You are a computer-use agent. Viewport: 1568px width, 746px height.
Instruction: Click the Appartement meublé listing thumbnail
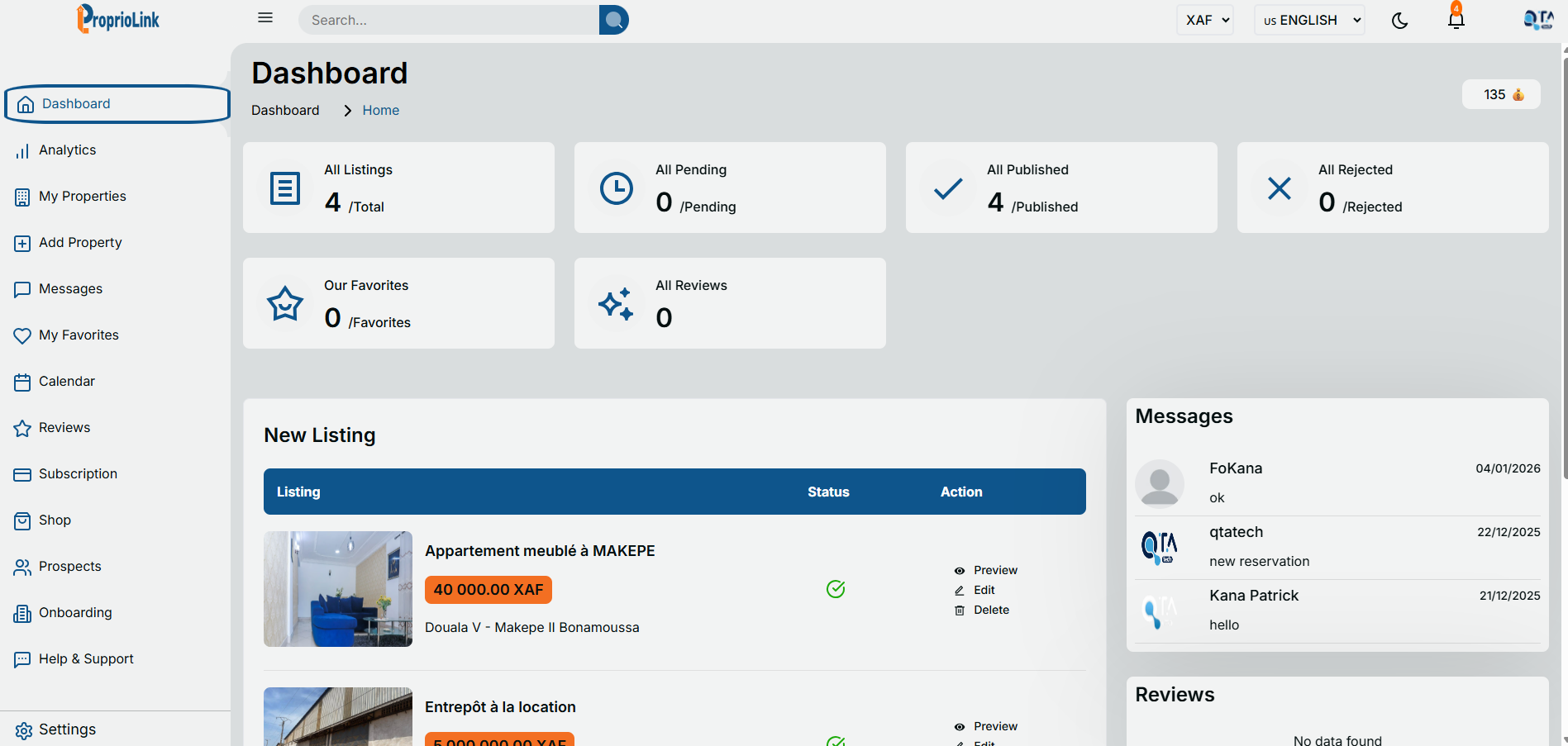(x=338, y=589)
